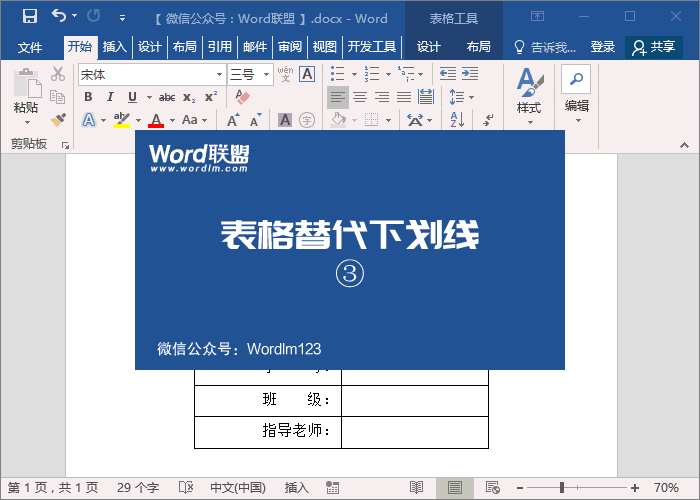Screen dimensions: 700x500
Task: Open the font size 三号 dropdown
Action: pyautogui.click(x=267, y=74)
